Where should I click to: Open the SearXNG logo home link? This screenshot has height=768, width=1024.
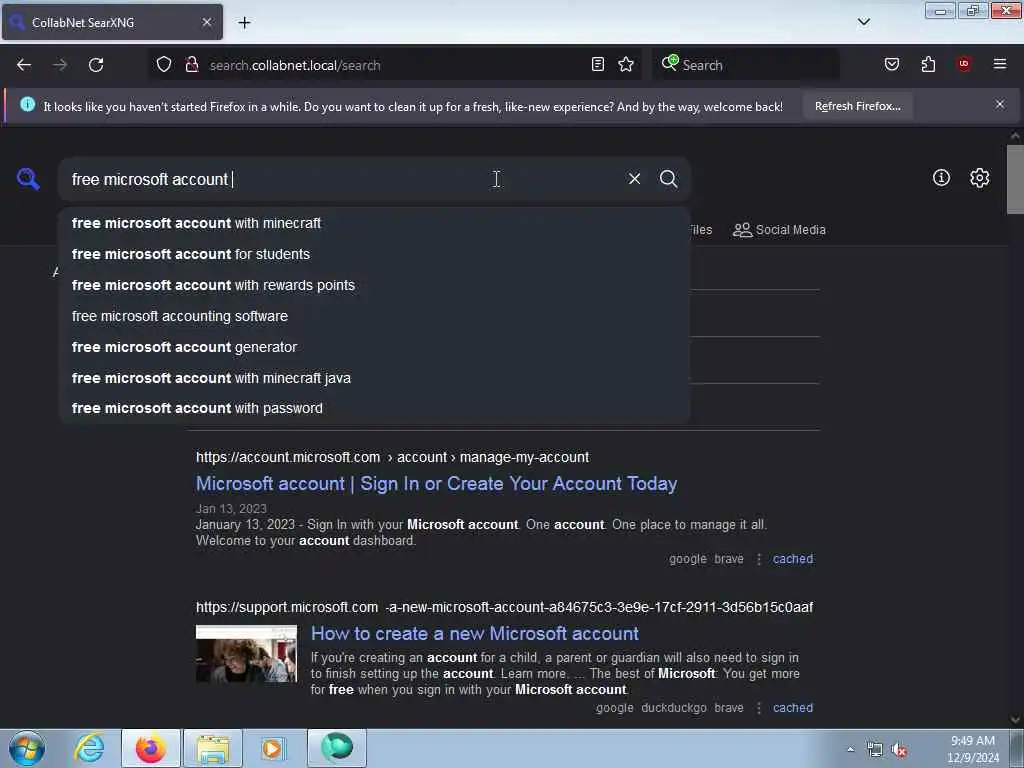pyautogui.click(x=28, y=179)
